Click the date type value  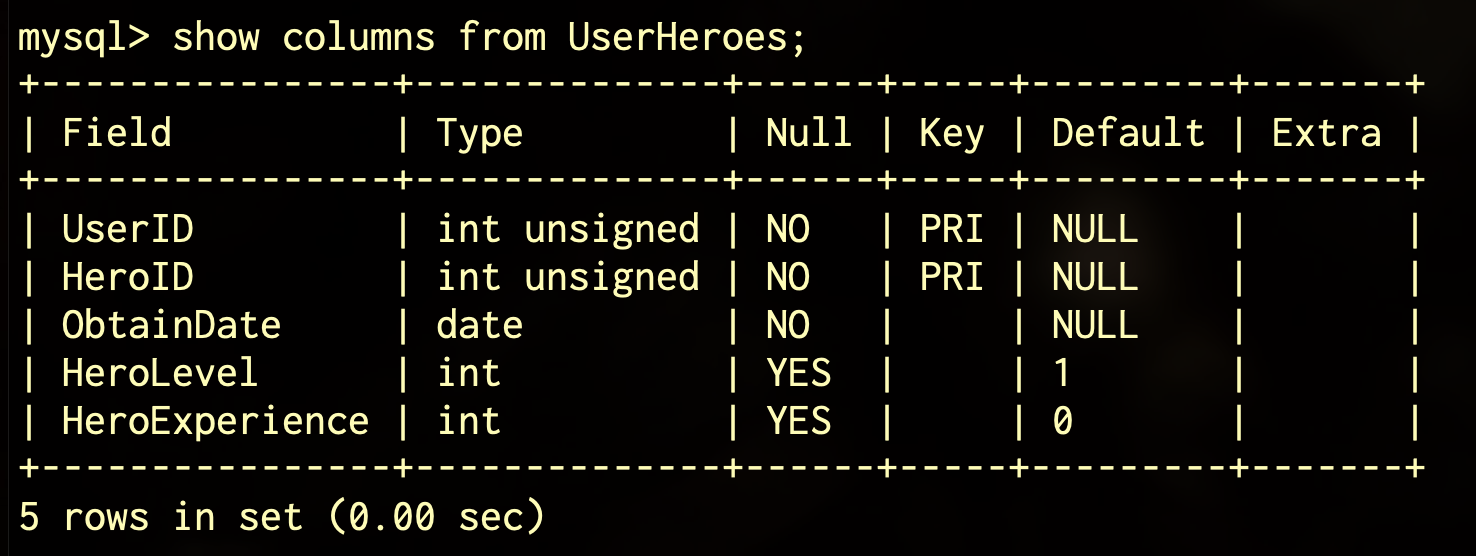pos(480,325)
